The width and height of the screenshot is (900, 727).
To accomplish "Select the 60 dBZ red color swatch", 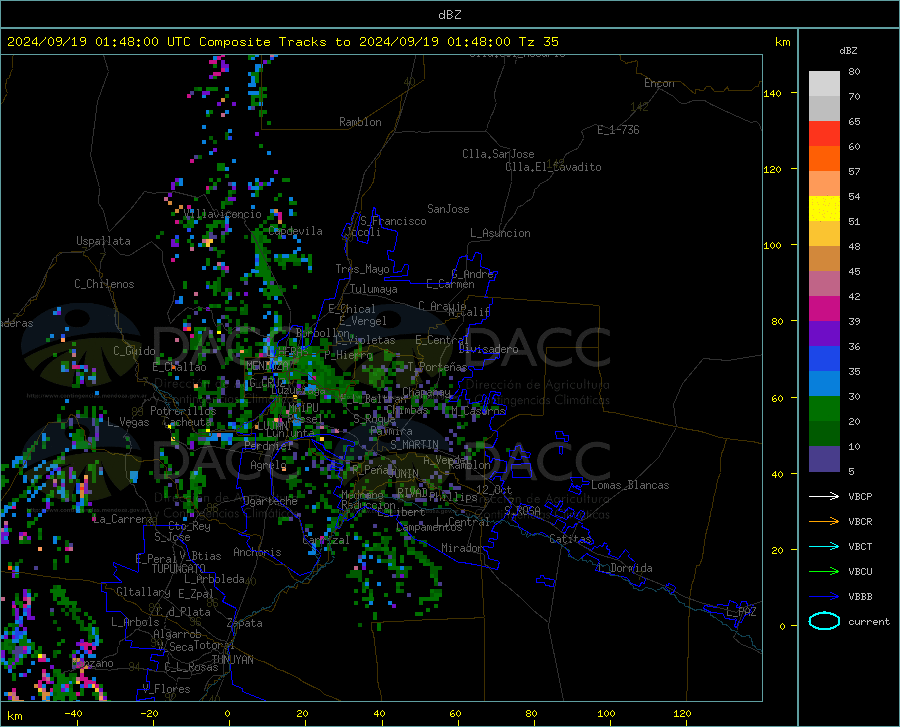I will click(x=824, y=134).
